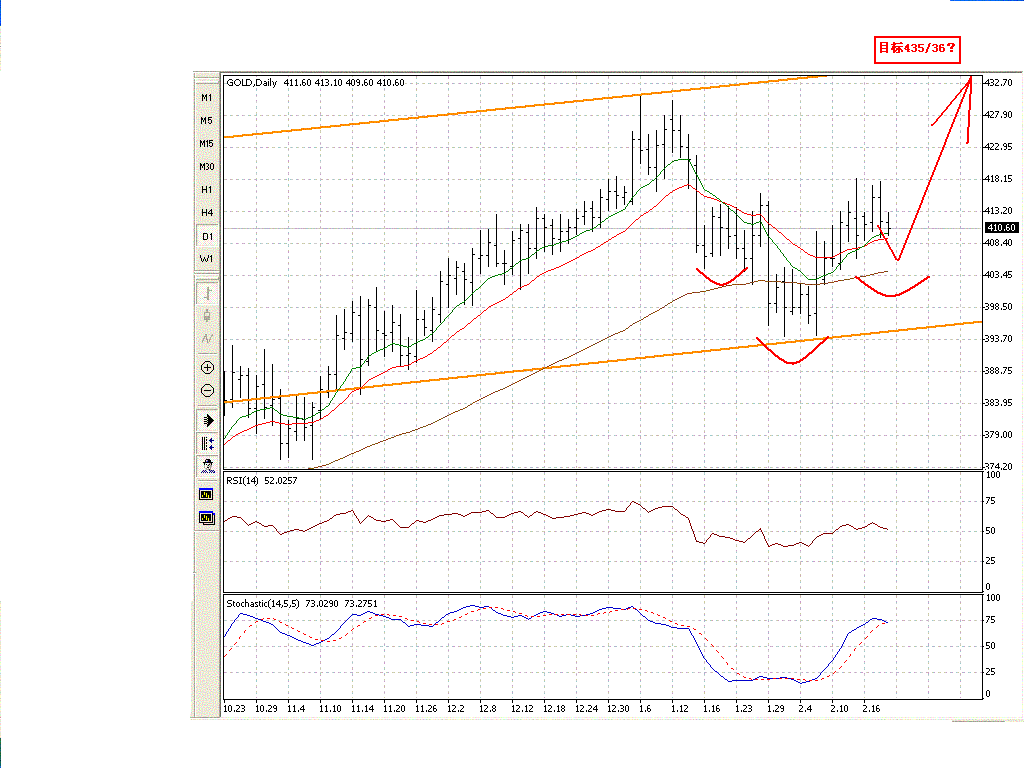Click the current price tag 410.60
This screenshot has height=768, width=1024.
tap(1001, 227)
